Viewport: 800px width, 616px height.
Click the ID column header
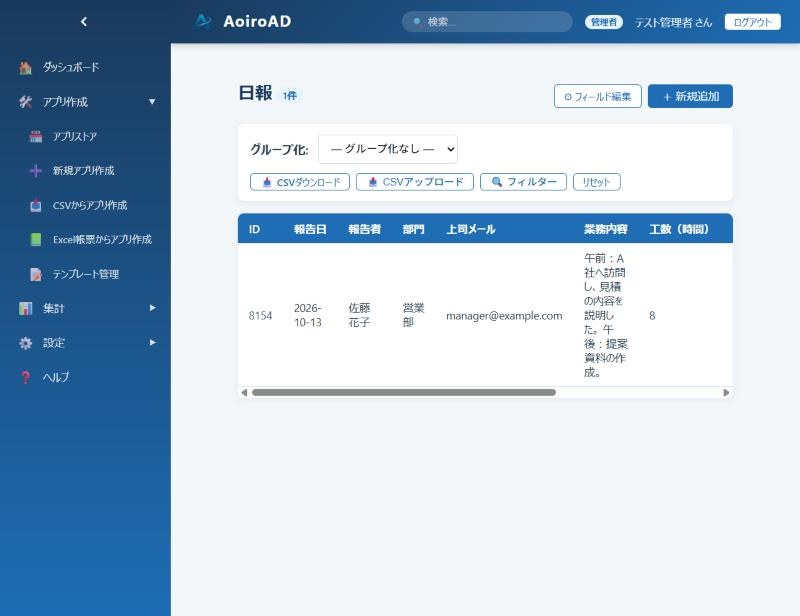point(254,229)
